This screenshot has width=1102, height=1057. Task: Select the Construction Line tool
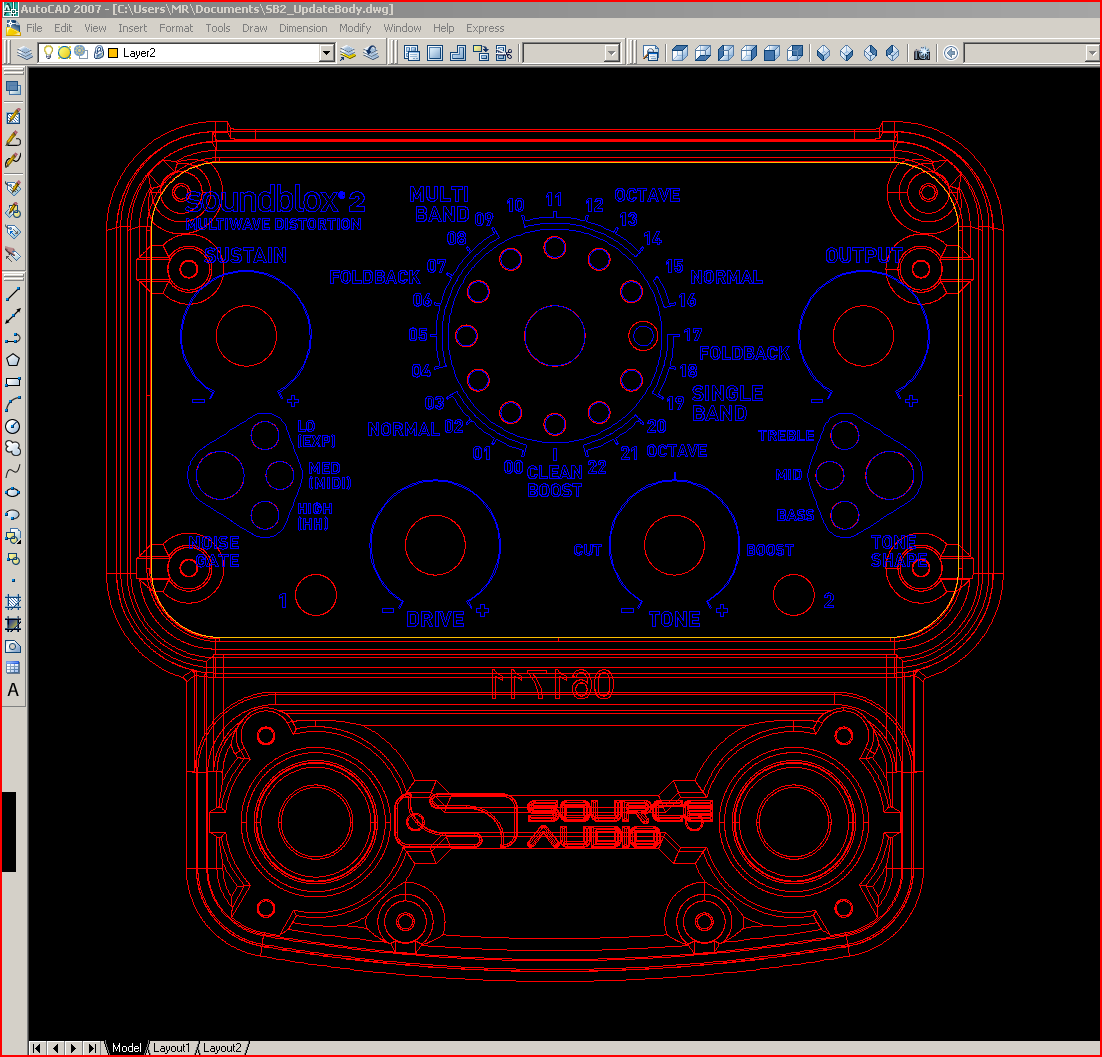13,316
